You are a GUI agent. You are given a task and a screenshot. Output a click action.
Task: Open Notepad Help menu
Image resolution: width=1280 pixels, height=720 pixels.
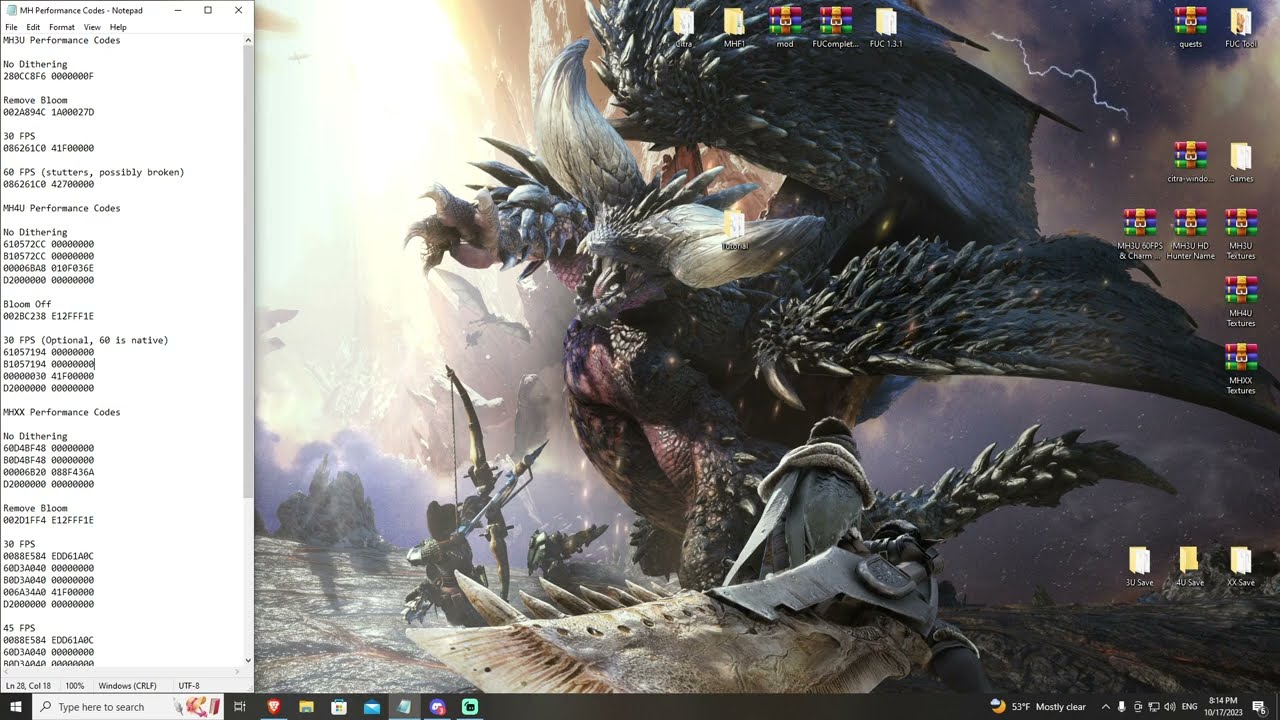coord(118,27)
